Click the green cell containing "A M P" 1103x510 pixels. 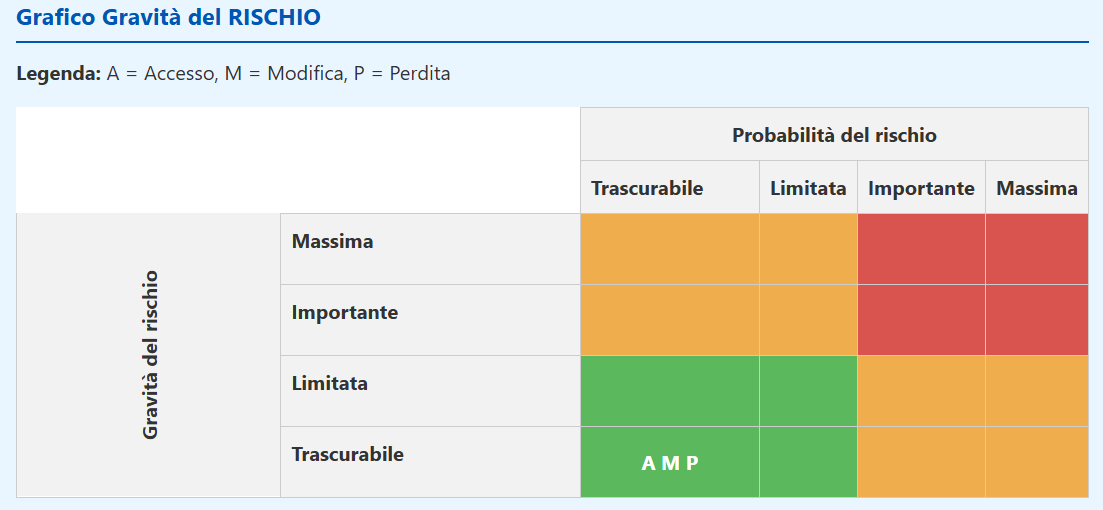670,463
